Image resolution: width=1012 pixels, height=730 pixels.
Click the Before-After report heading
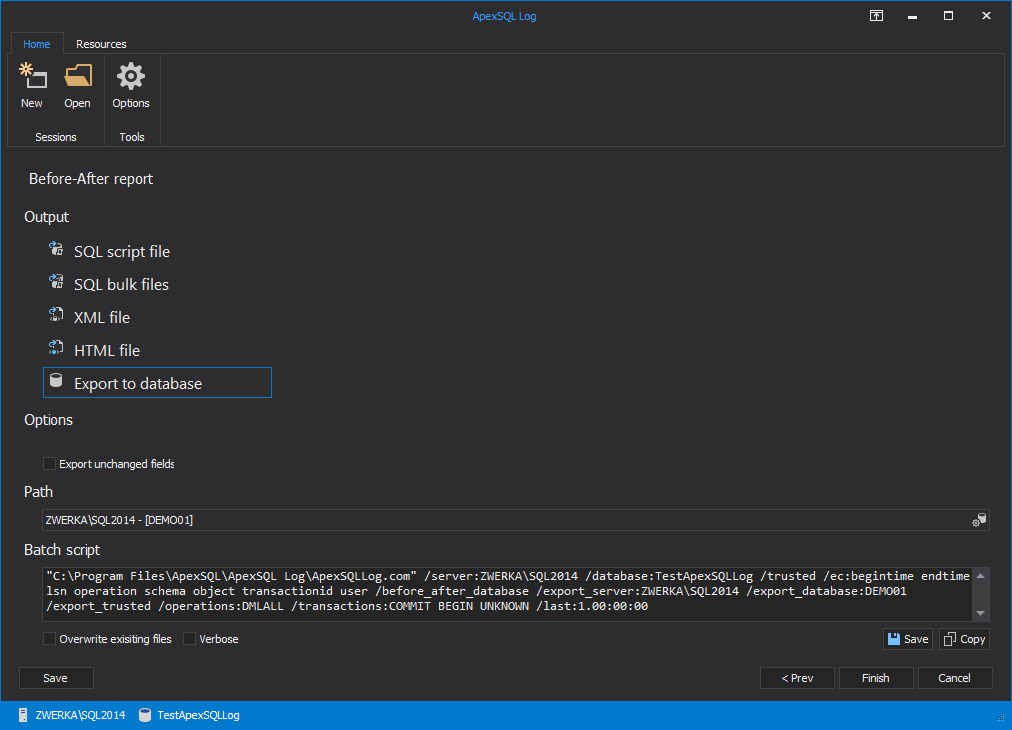91,179
